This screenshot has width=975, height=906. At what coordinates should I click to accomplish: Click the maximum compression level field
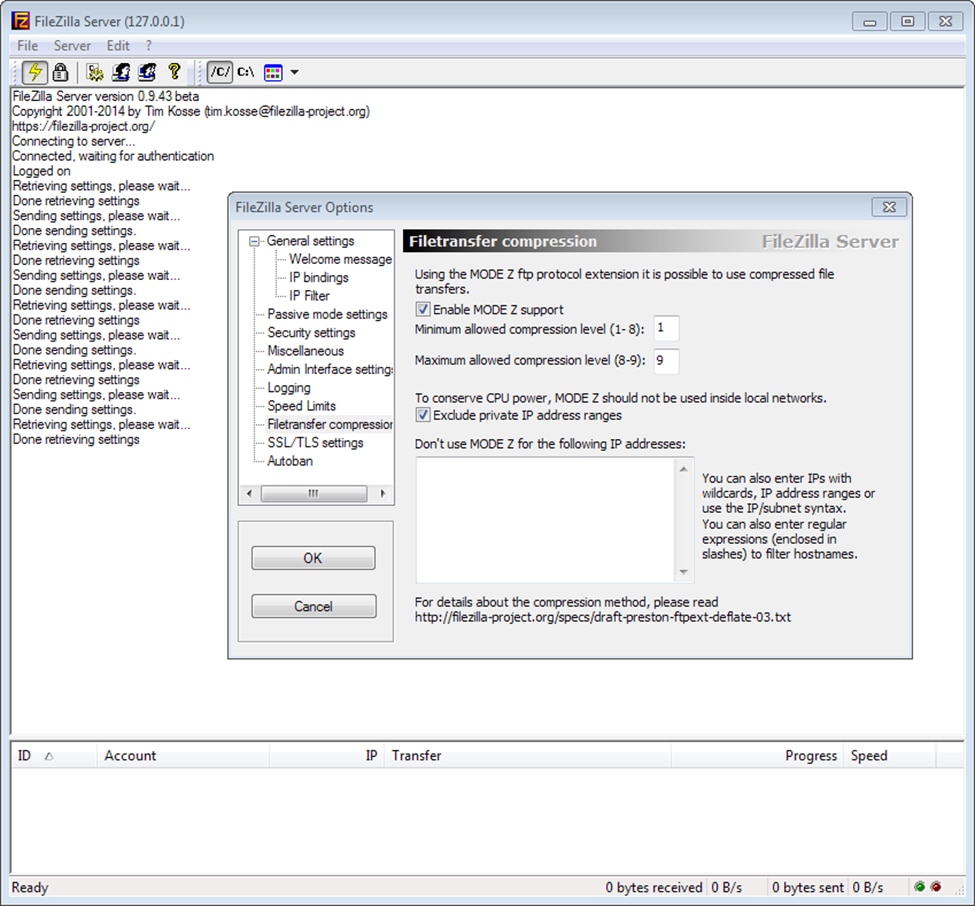(x=666, y=361)
